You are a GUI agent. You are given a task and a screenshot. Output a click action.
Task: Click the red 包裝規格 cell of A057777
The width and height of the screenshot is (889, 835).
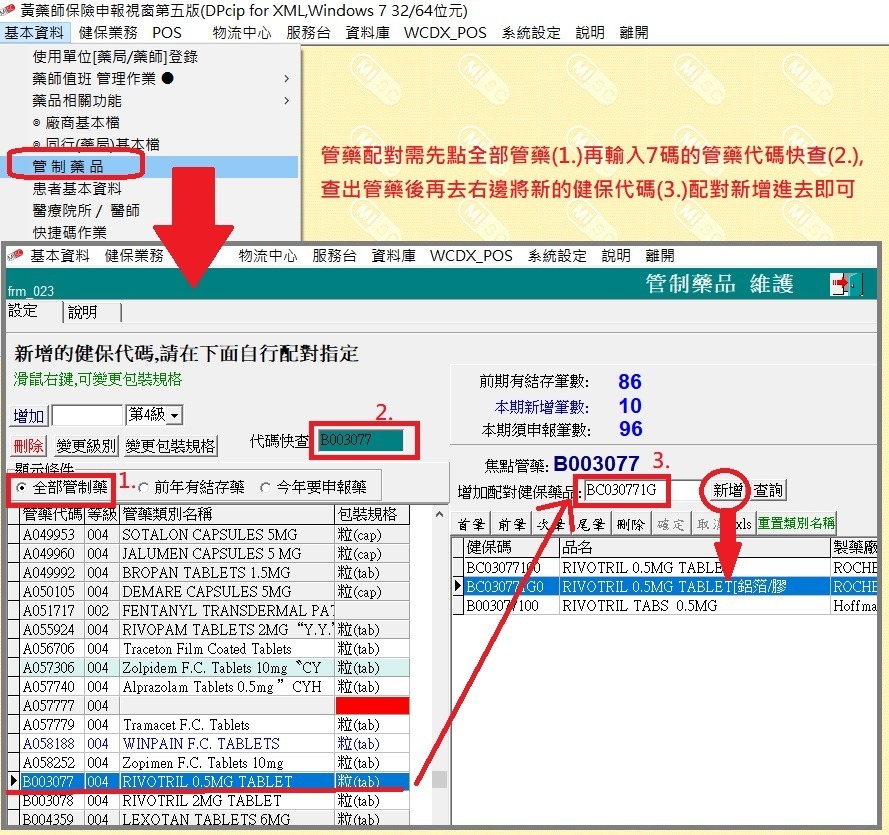[372, 706]
